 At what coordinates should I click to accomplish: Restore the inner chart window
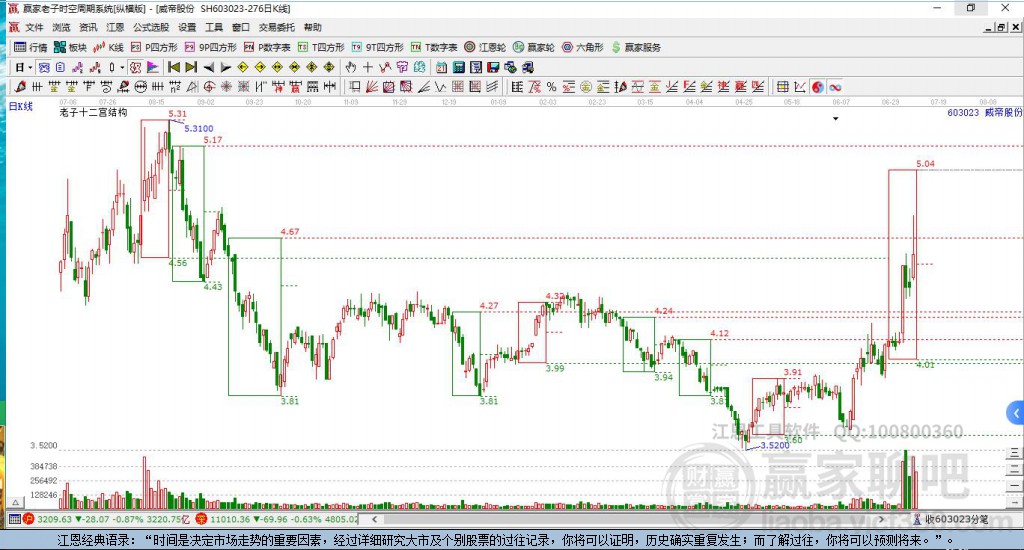coord(1001,27)
